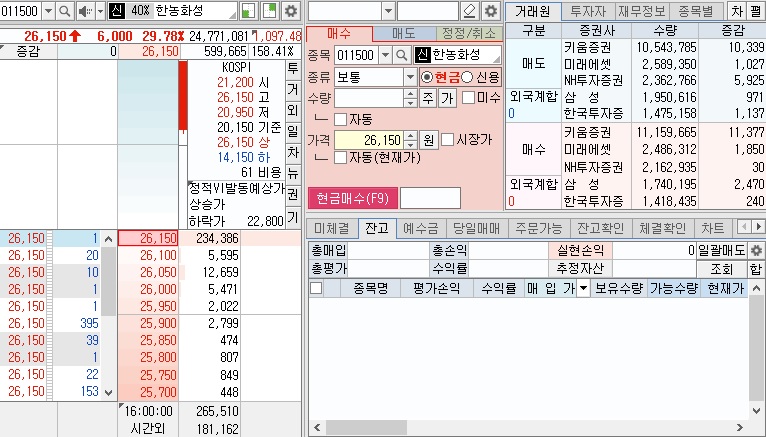Switch to the 매수 buy tab
The height and width of the screenshot is (437, 766).
(x=340, y=33)
